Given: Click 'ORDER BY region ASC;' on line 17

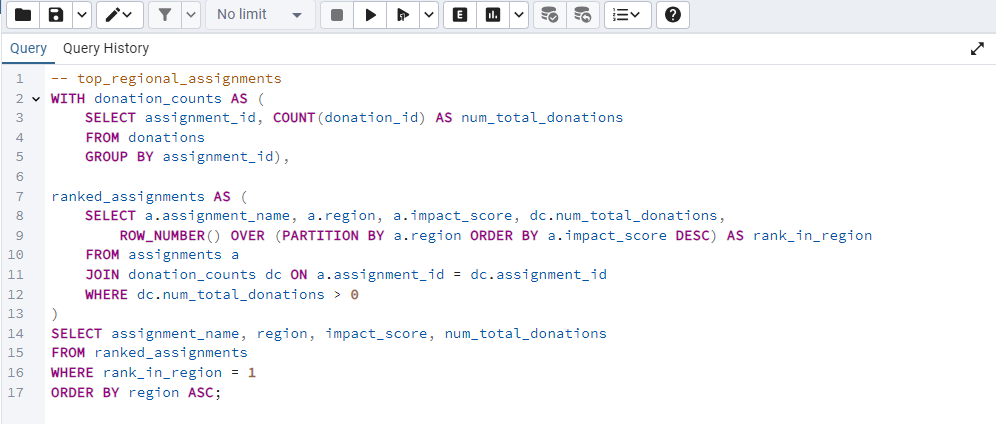Looking at the screenshot, I should tap(136, 392).
